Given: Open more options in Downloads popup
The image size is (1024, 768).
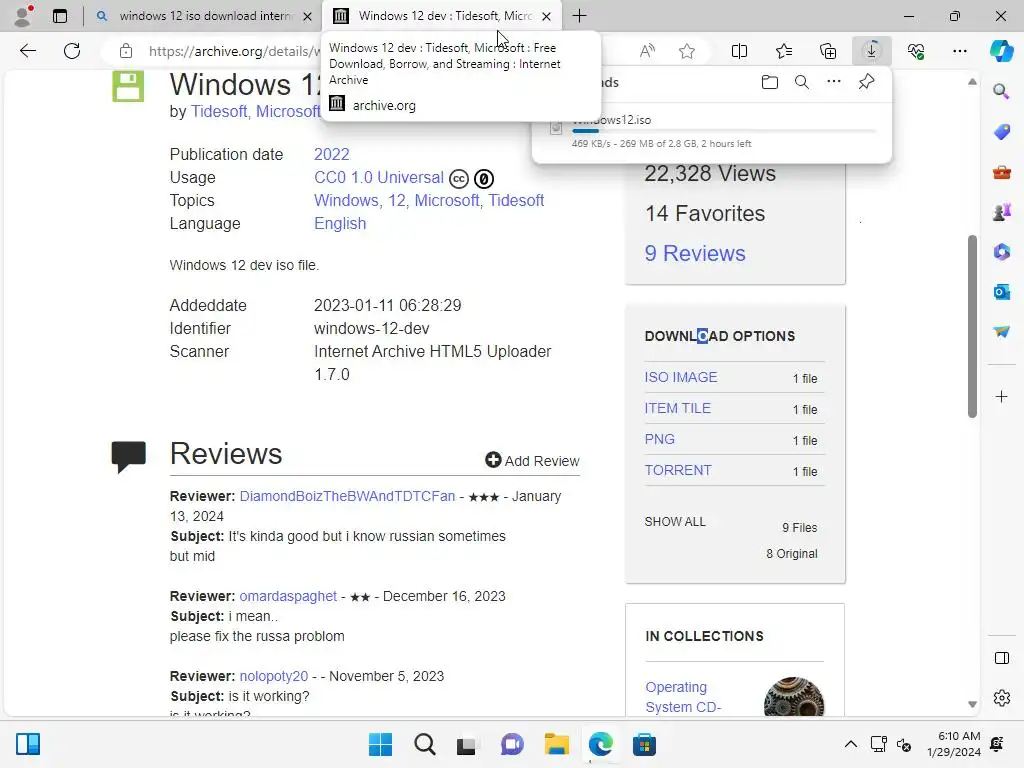Looking at the screenshot, I should click(834, 82).
